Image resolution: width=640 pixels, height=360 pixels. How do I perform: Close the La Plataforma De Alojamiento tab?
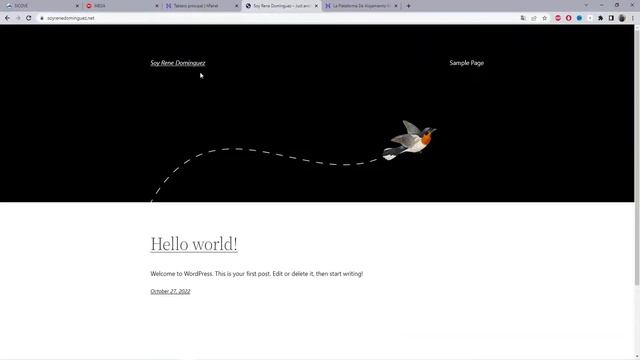396,6
